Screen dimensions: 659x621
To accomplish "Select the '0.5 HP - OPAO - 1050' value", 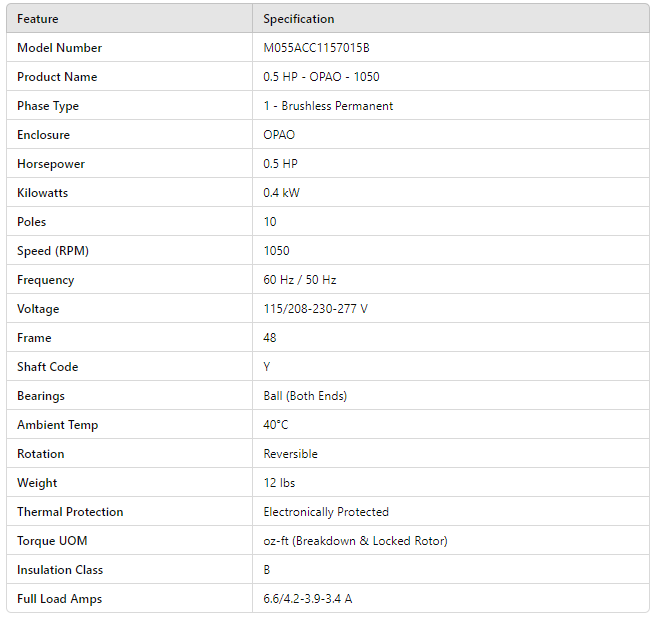I will [x=321, y=77].
